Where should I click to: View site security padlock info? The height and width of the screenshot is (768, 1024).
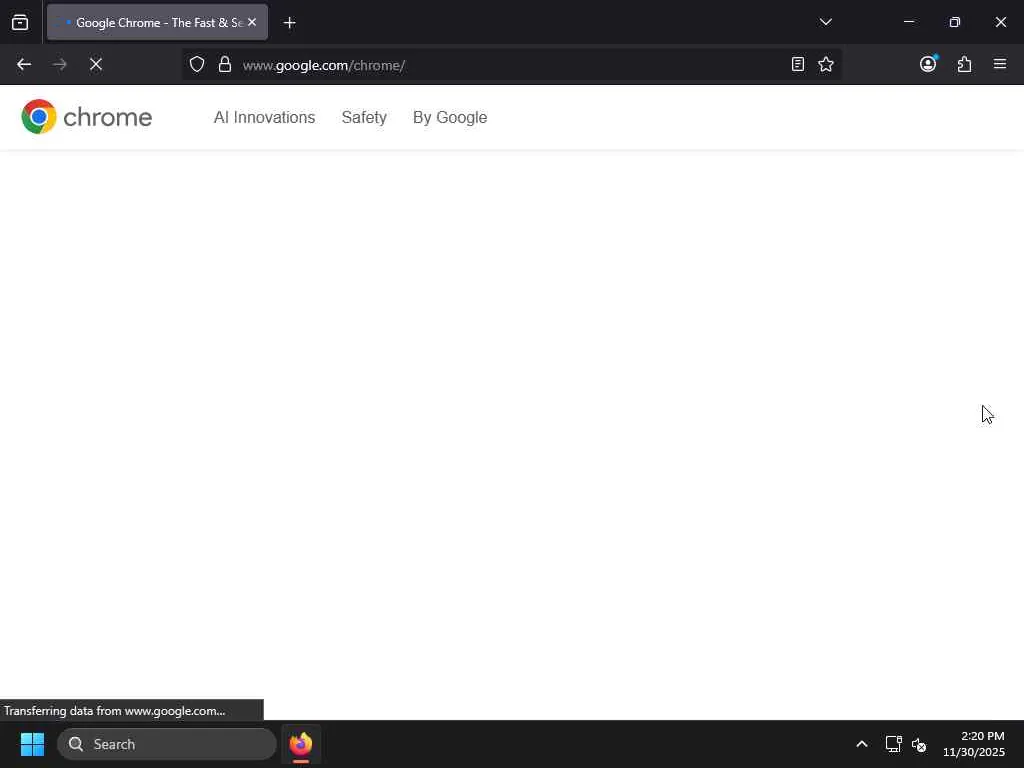[x=225, y=65]
